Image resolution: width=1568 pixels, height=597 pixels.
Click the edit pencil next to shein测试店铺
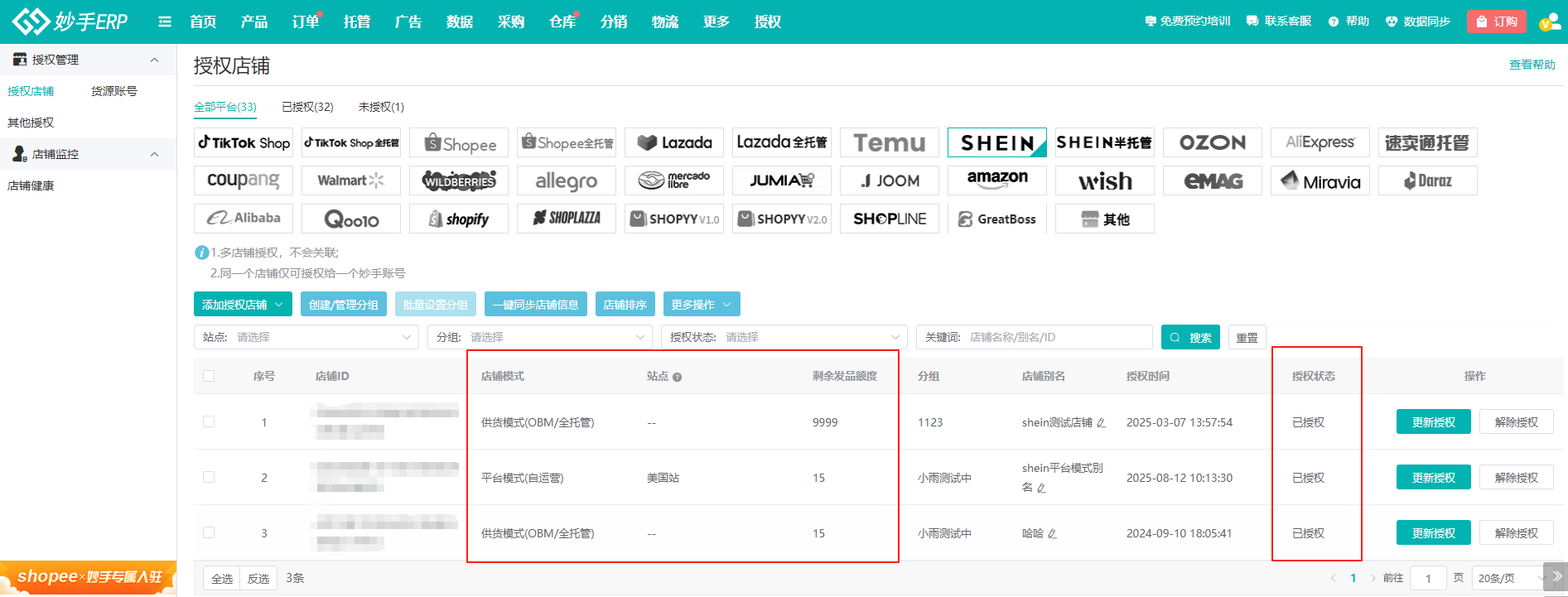(x=1101, y=423)
